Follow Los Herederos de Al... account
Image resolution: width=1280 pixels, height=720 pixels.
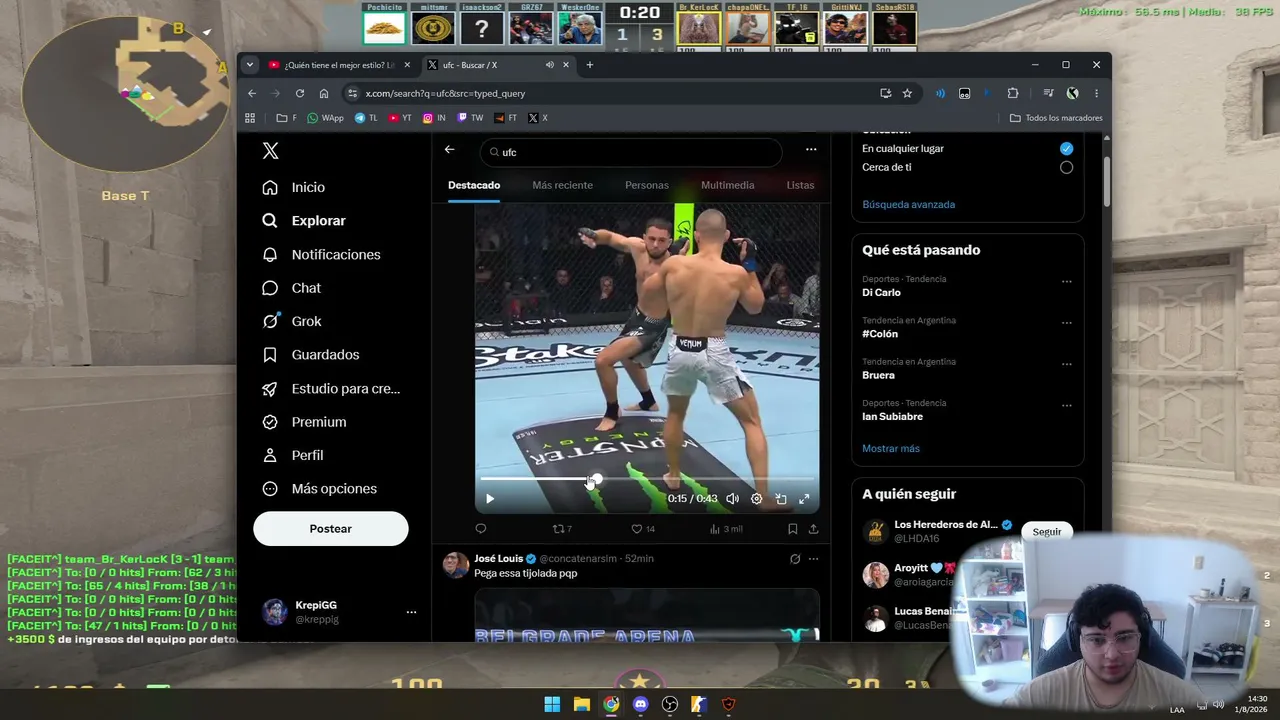[1047, 531]
